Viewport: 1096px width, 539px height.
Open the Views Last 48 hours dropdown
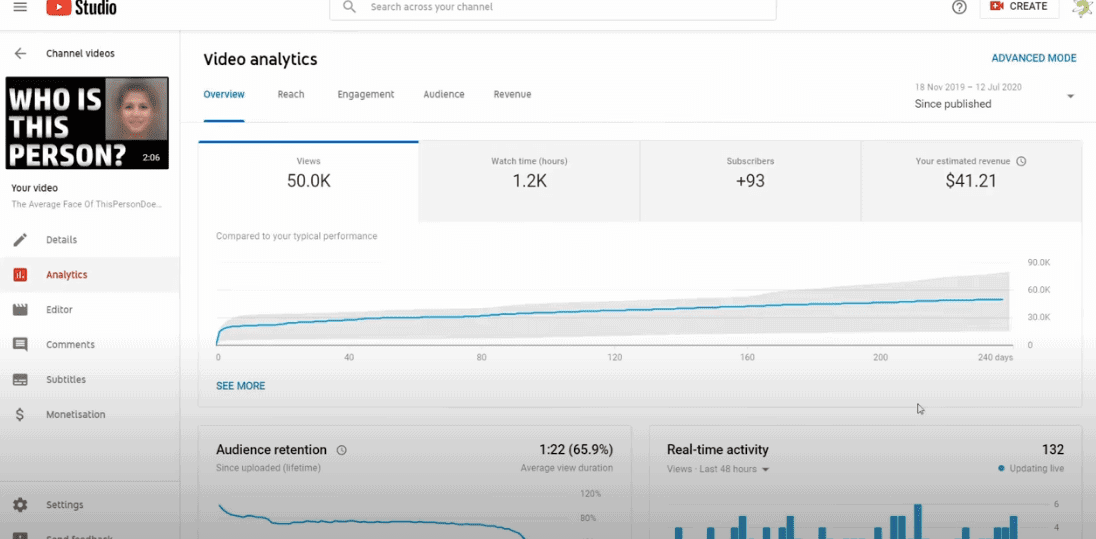(x=718, y=469)
